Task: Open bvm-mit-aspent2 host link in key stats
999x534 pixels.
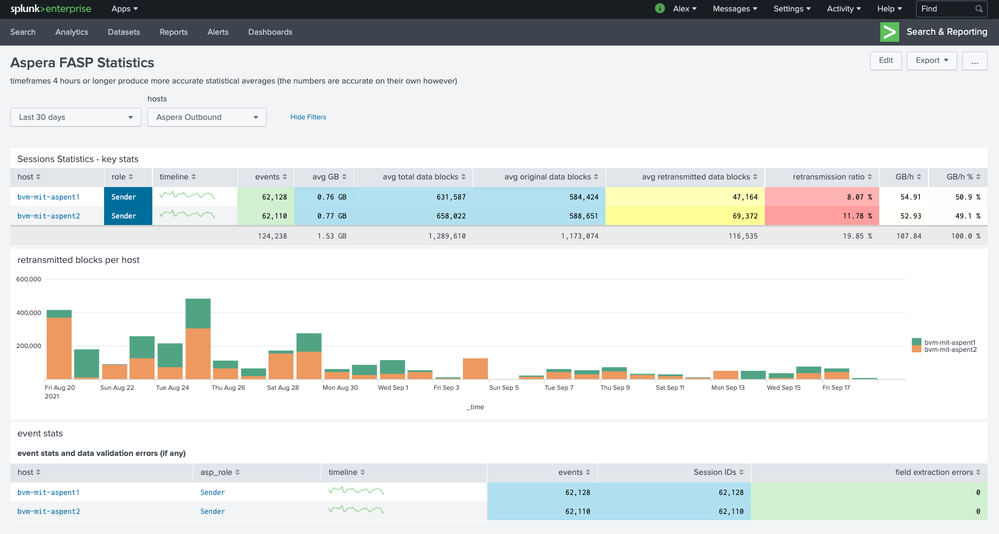Action: click(x=48, y=216)
